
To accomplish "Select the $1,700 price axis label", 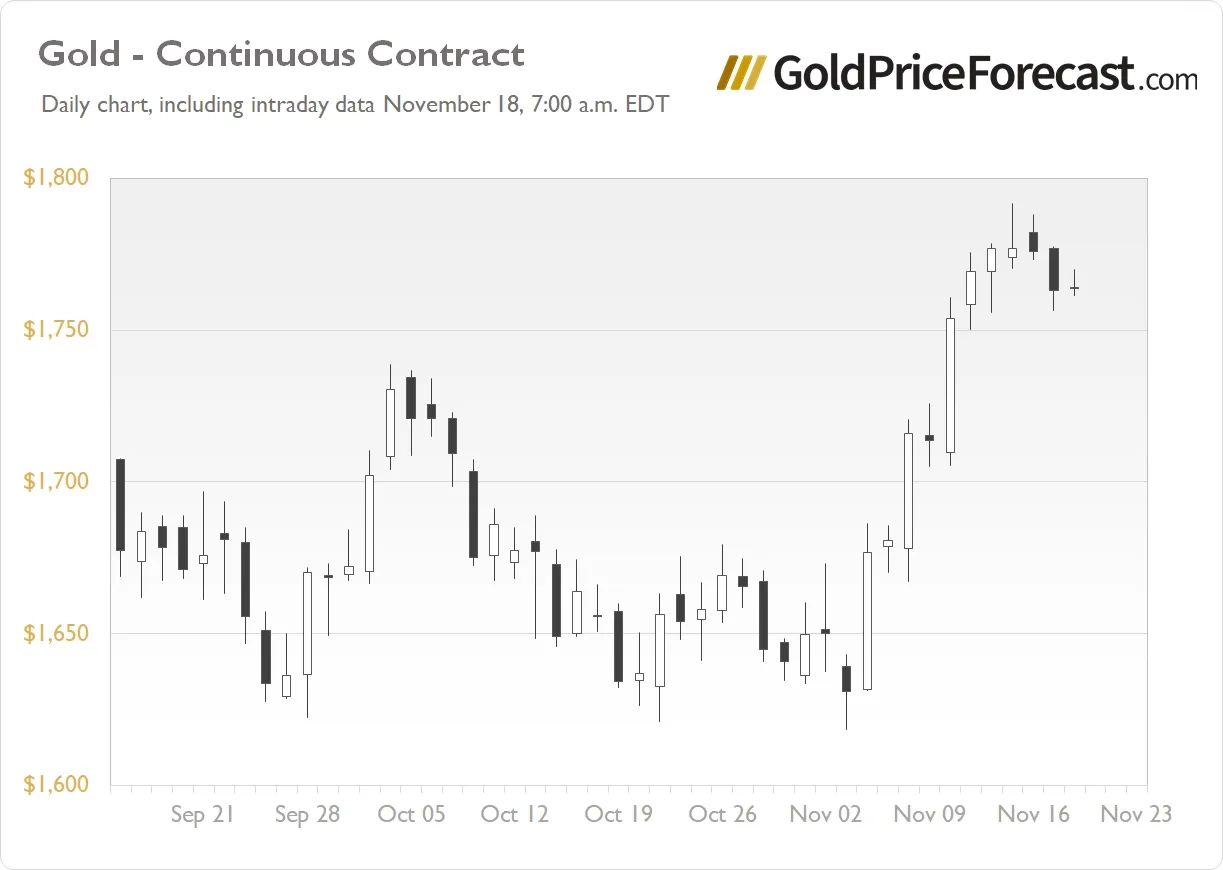I will coord(56,482).
